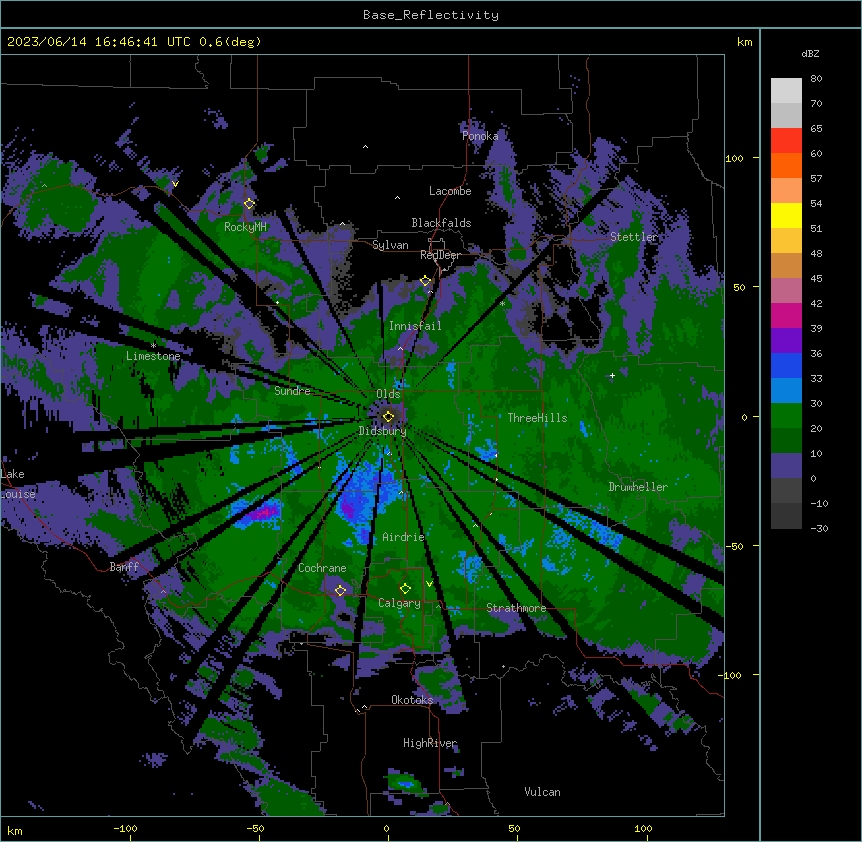Pick the pink swatch between 45 and 42 dBZ
The height and width of the screenshot is (842, 862).
786,290
